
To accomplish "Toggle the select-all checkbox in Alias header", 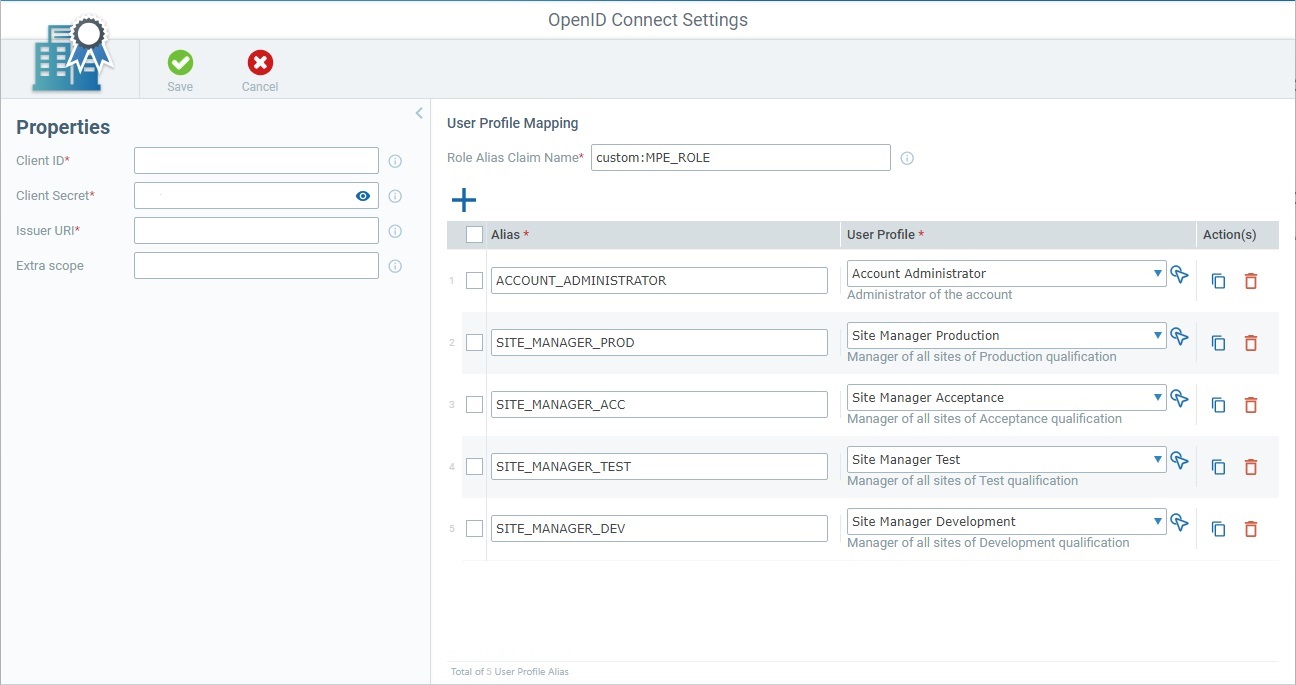I will 475,235.
